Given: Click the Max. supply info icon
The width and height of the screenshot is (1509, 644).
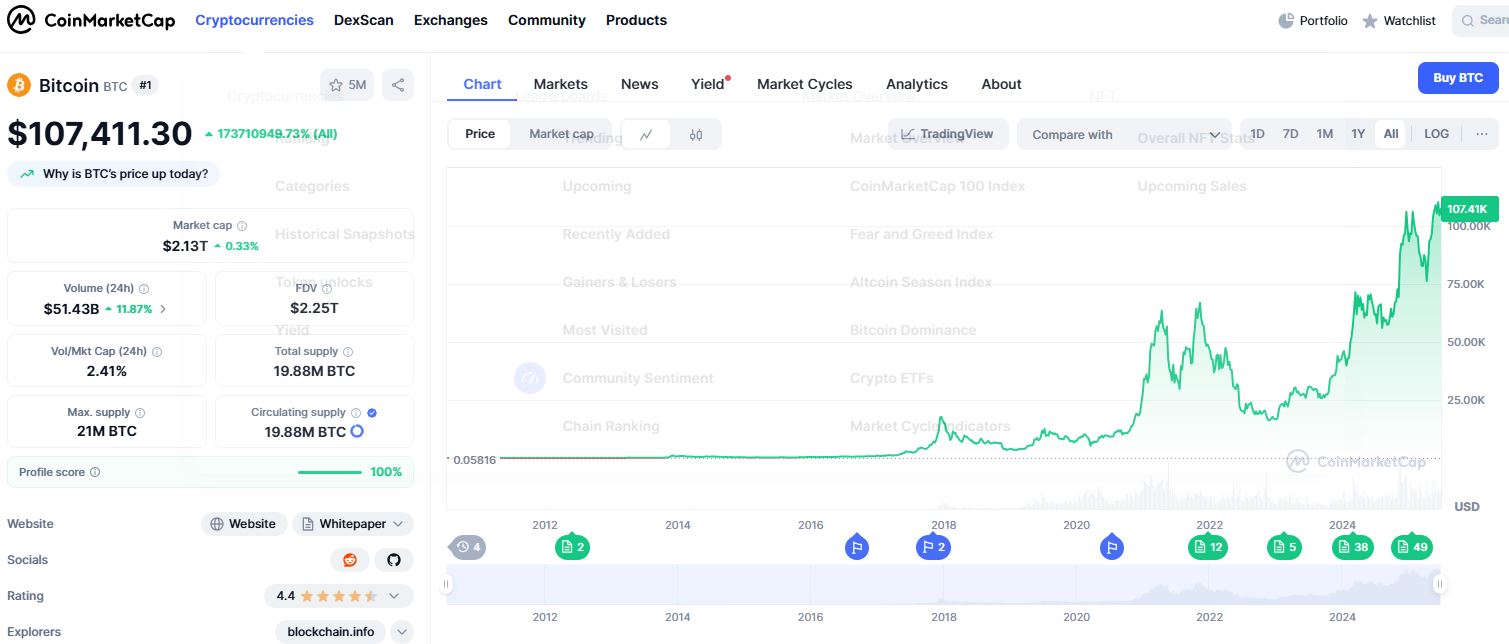Looking at the screenshot, I should click(140, 413).
